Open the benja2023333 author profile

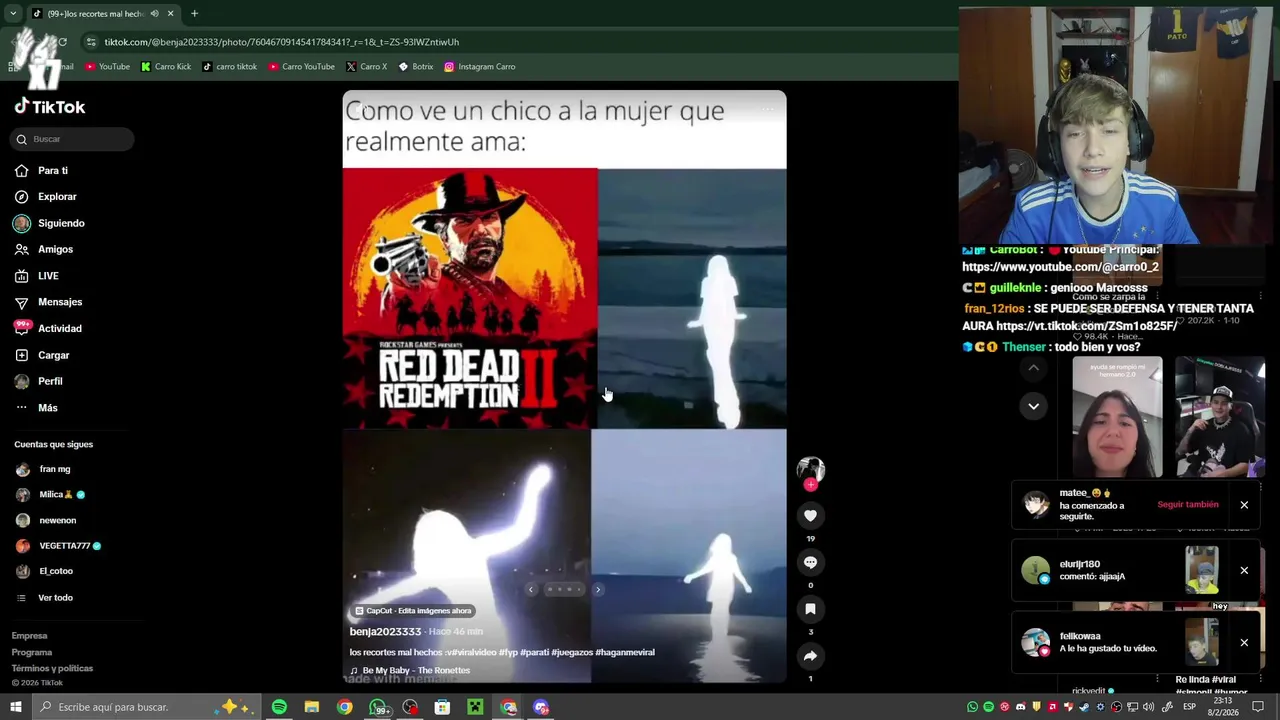(385, 632)
